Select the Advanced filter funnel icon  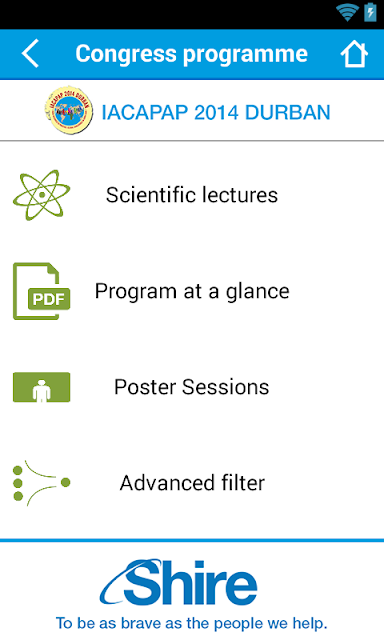(x=42, y=483)
